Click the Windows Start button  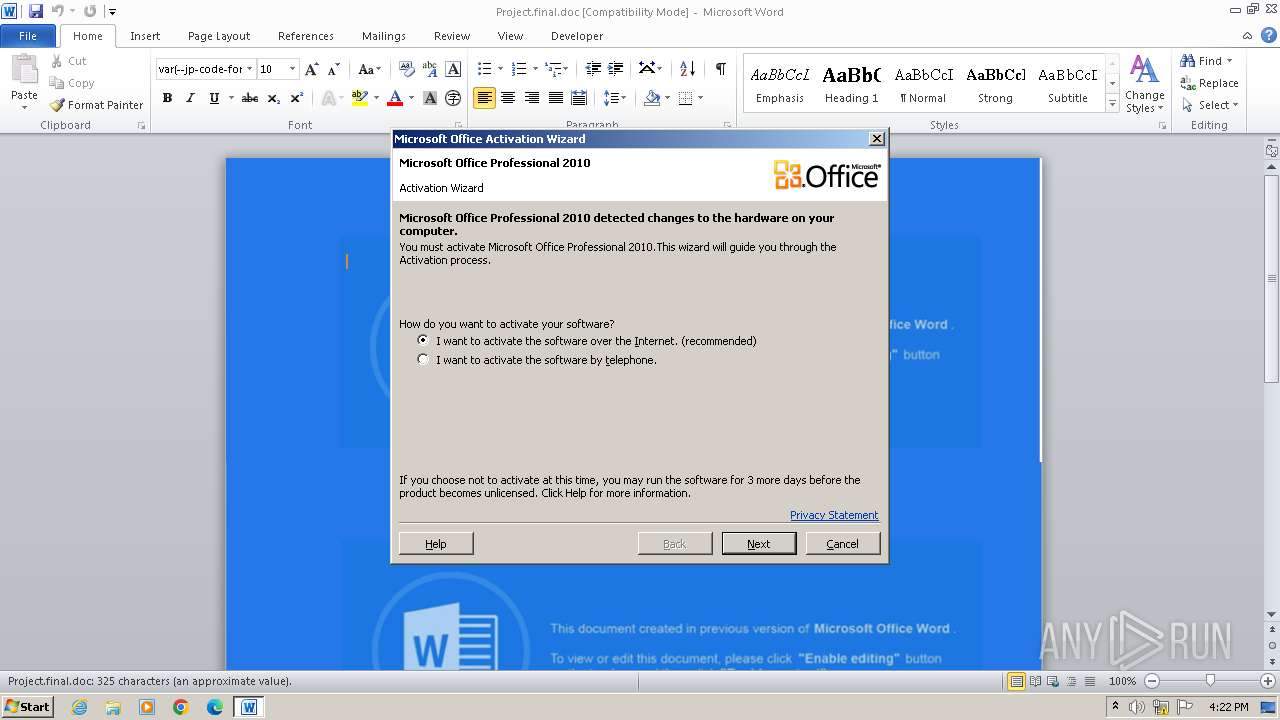[28, 707]
